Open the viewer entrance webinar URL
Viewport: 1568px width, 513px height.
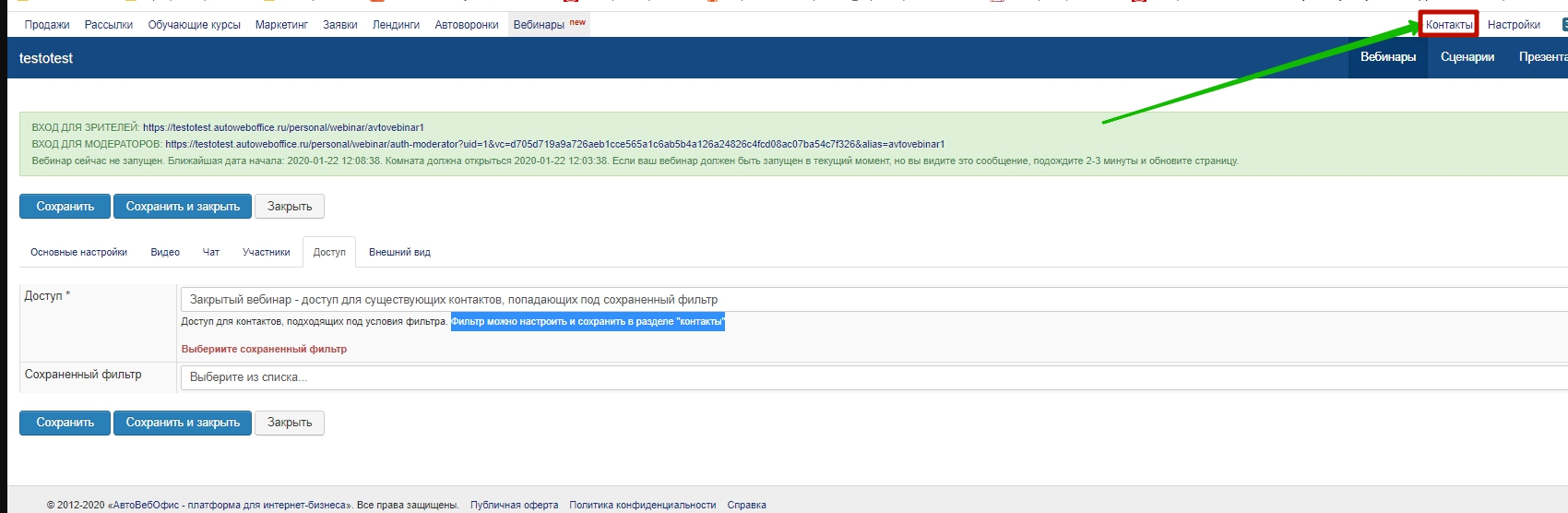(x=283, y=127)
